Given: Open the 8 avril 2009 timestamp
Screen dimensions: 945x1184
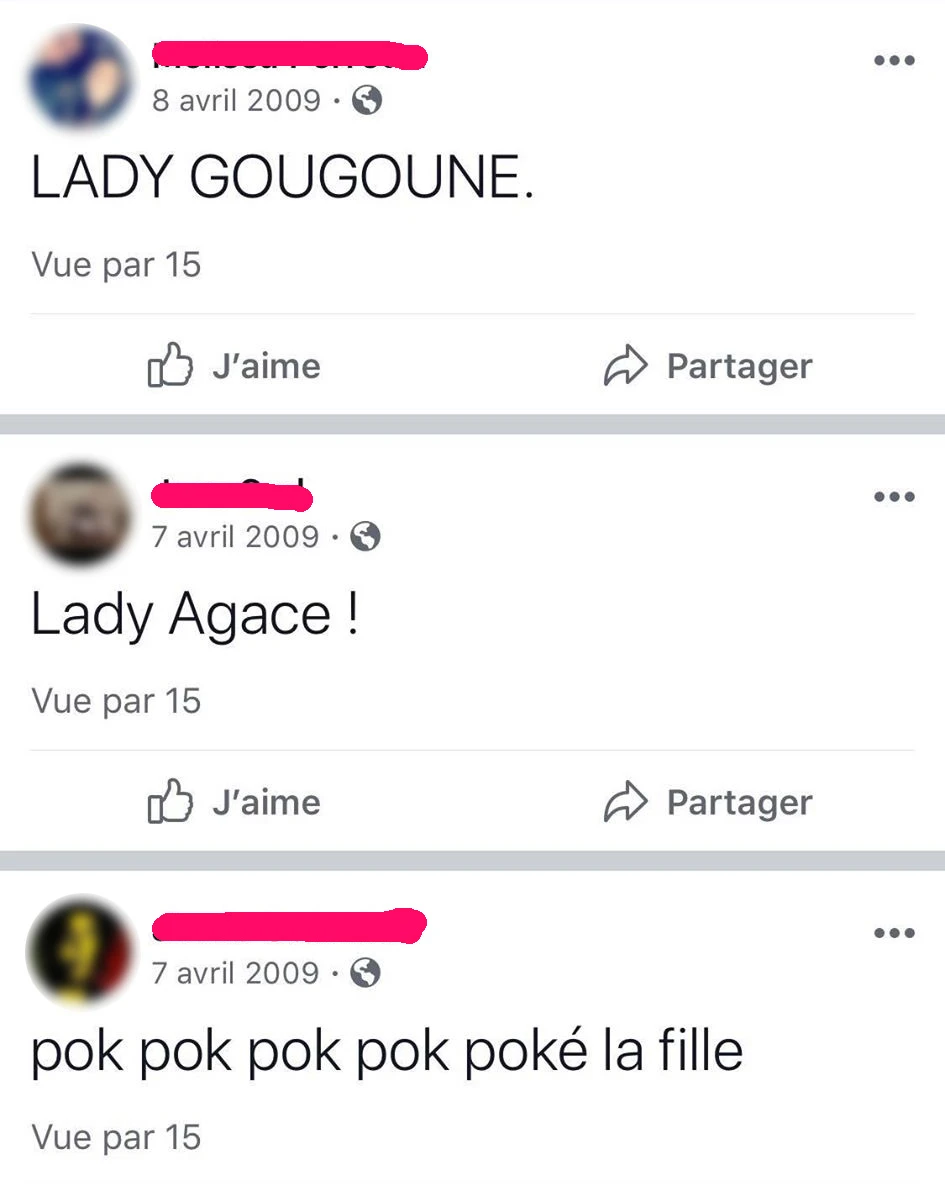Looking at the screenshot, I should 236,100.
